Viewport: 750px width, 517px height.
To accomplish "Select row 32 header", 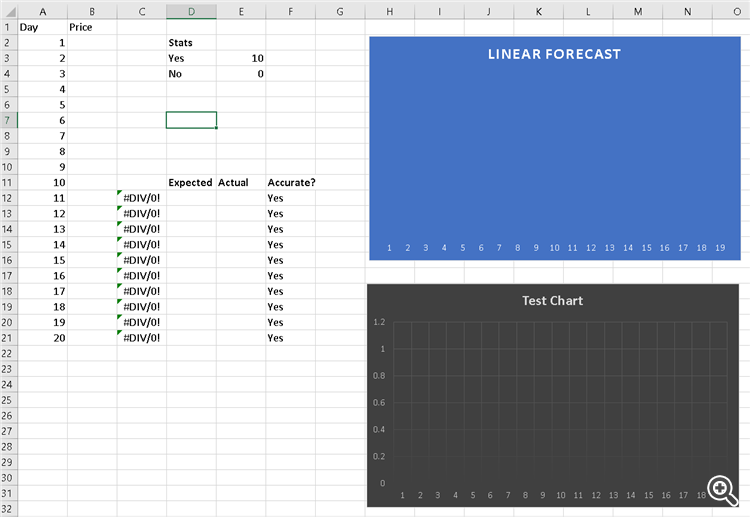I will tap(8, 508).
